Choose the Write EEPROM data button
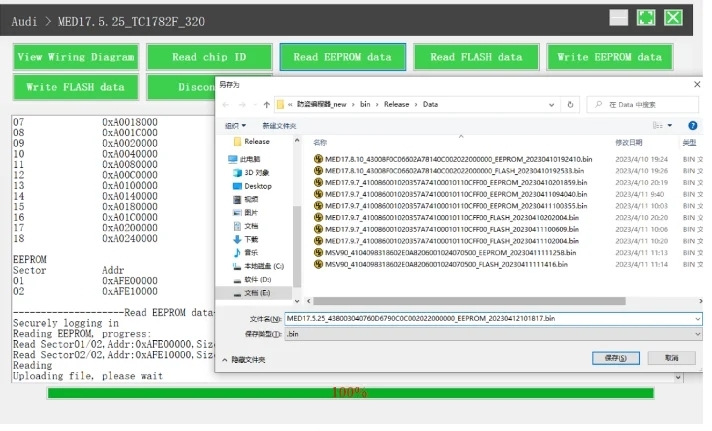The height and width of the screenshot is (431, 712). tap(610, 57)
